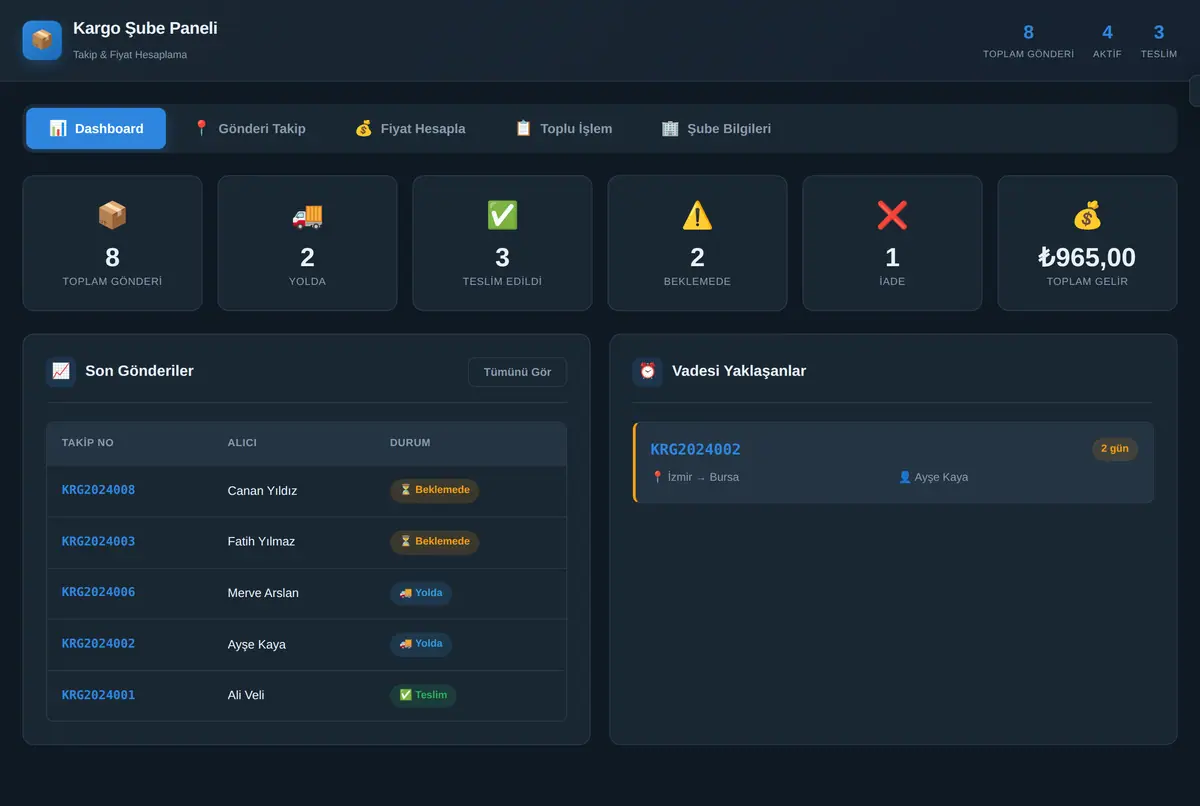Open KRG2024002 in the Son Gönderiler table
The width and height of the screenshot is (1200, 806).
(x=98, y=643)
